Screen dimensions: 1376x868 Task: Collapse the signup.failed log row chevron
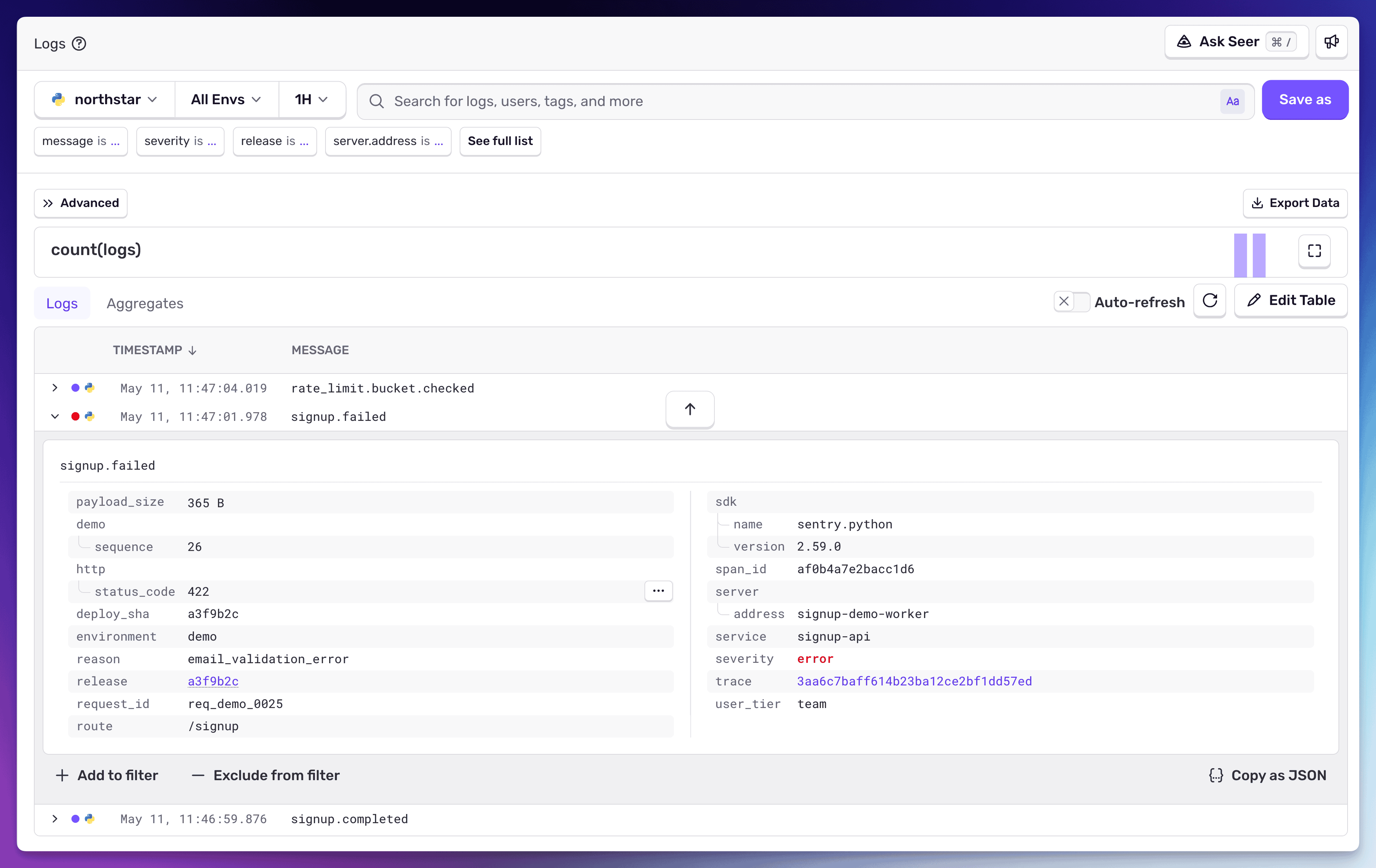click(x=55, y=417)
